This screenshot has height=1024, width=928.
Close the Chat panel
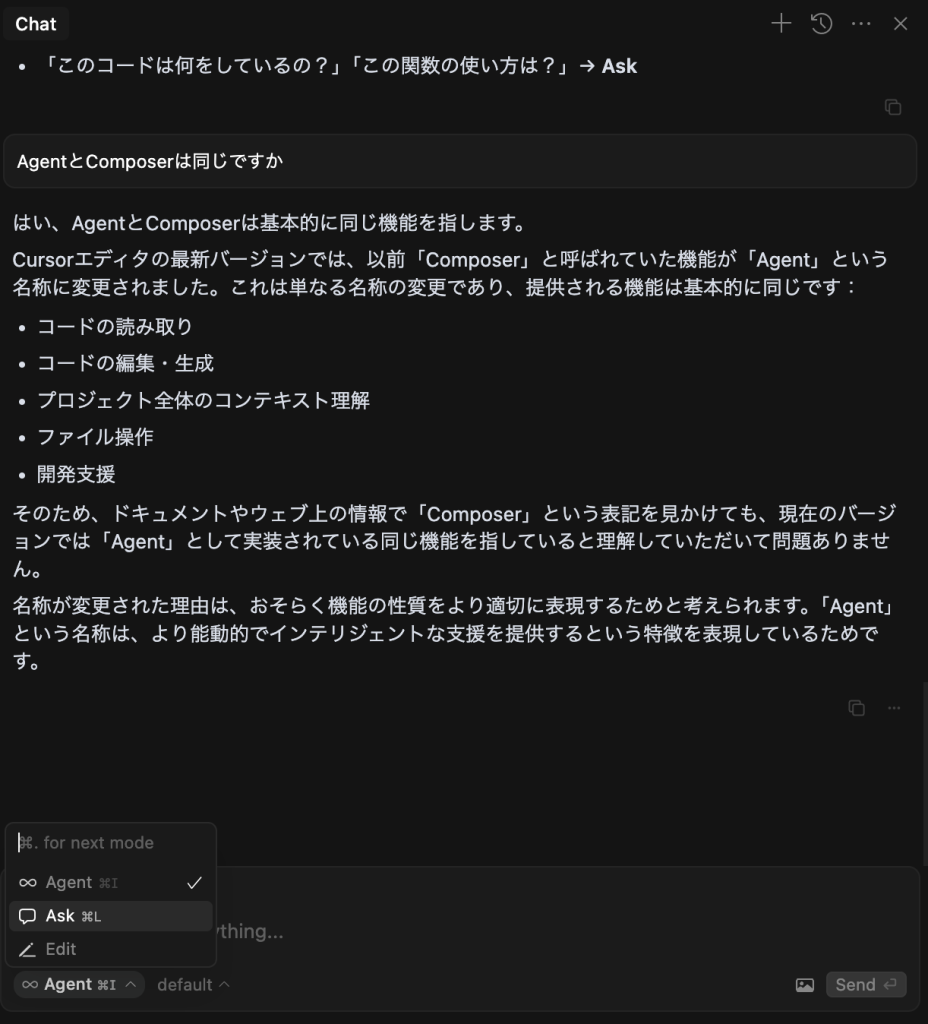pyautogui.click(x=900, y=24)
